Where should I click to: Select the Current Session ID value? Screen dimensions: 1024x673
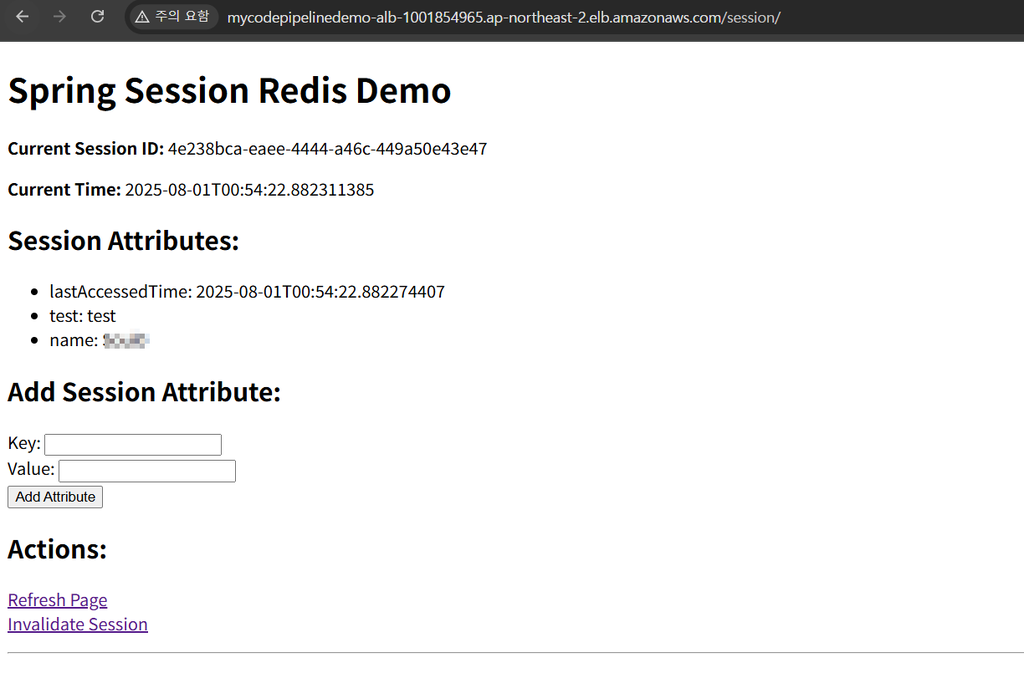[x=327, y=148]
